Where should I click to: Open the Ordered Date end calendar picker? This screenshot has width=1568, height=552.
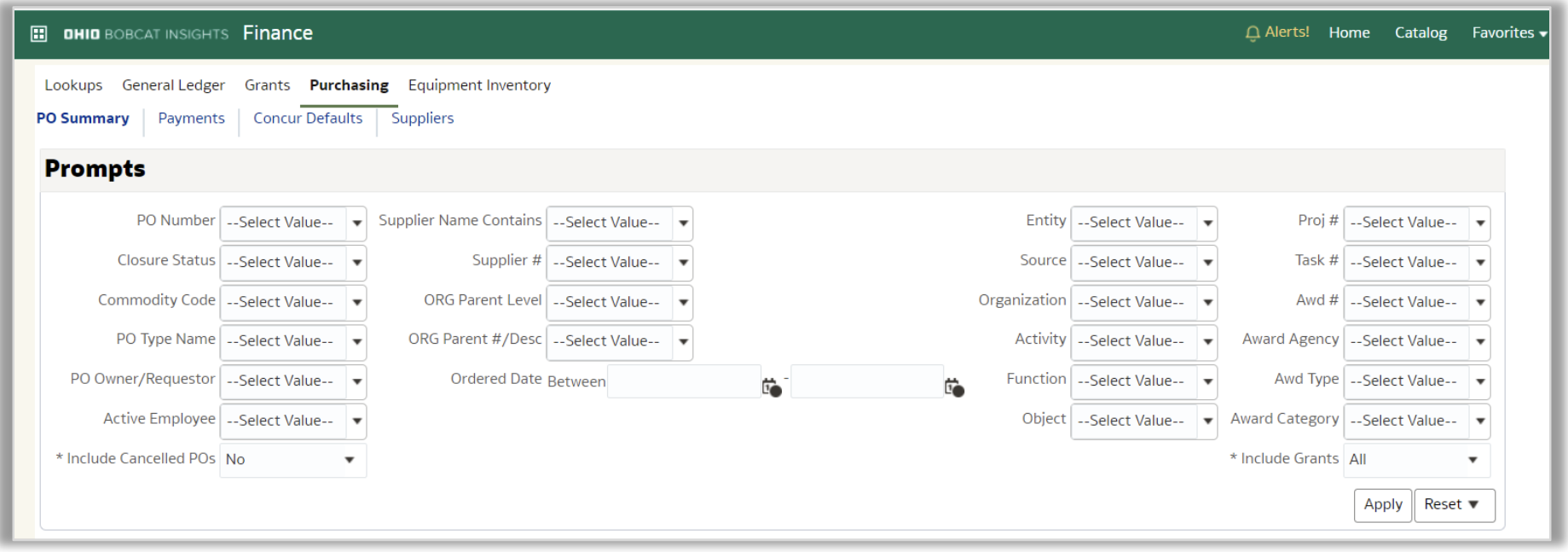click(954, 387)
